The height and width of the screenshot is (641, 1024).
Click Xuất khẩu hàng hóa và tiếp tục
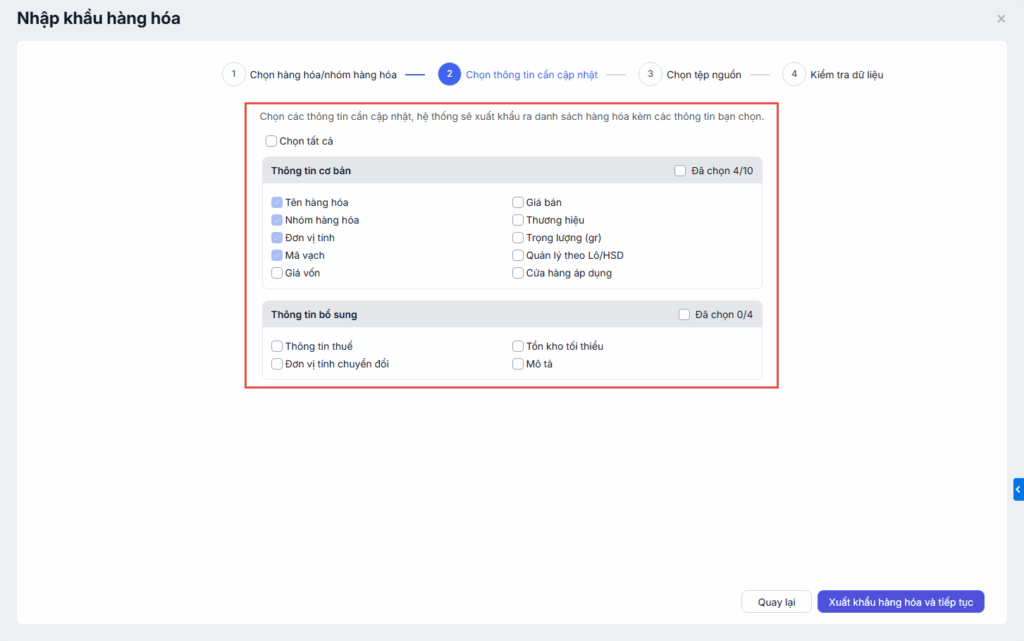[x=901, y=602]
